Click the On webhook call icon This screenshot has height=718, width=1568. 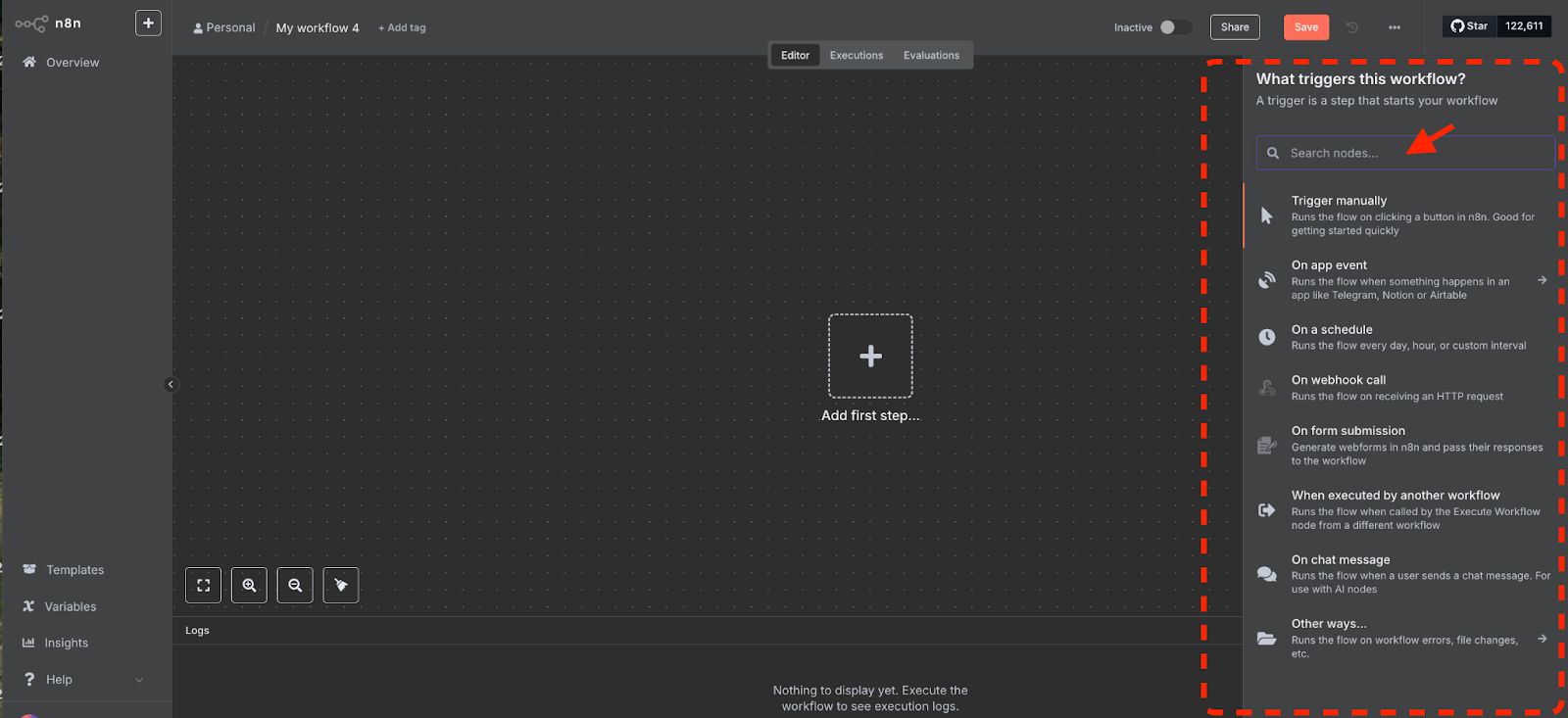[x=1267, y=388]
